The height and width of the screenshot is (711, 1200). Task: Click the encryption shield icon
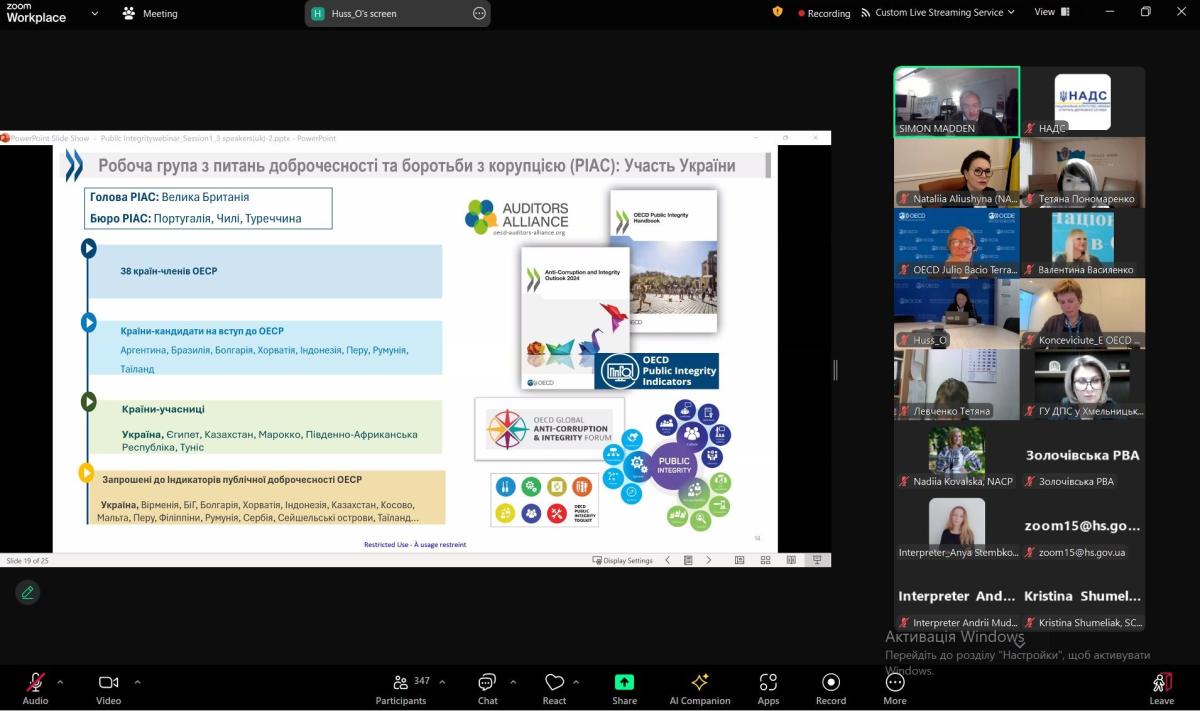coord(778,12)
